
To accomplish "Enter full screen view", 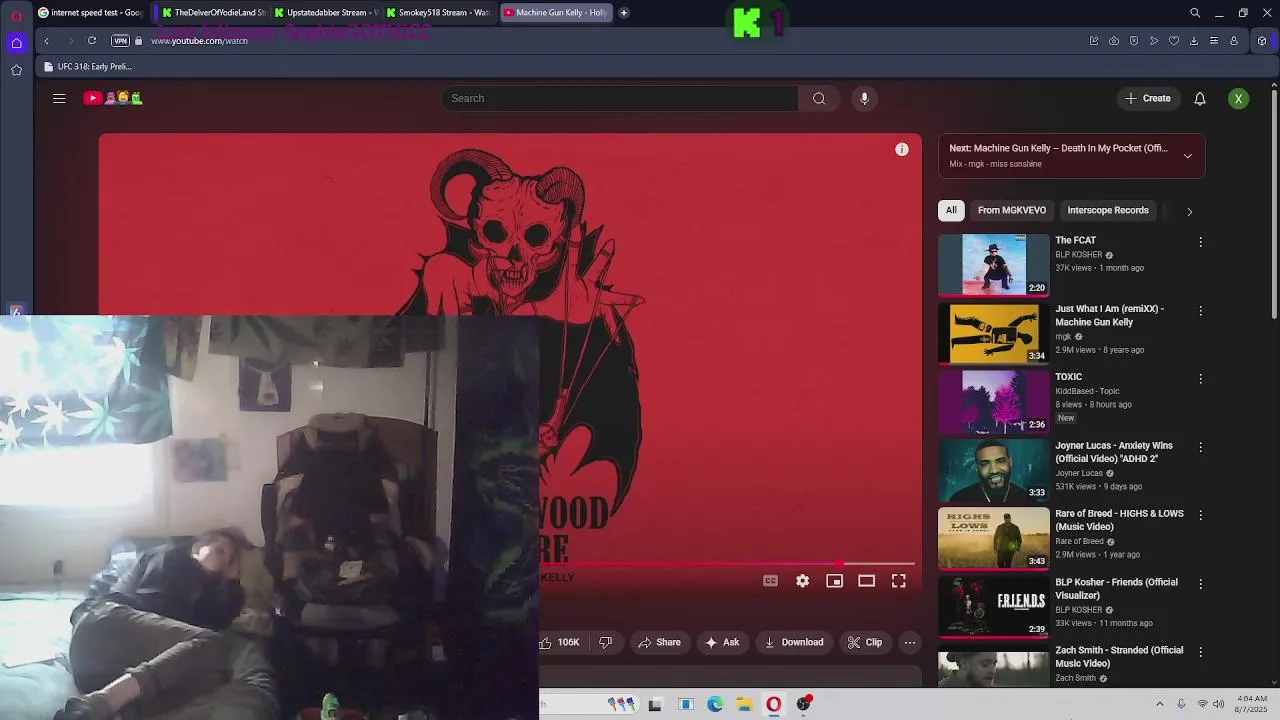I will pos(899,581).
